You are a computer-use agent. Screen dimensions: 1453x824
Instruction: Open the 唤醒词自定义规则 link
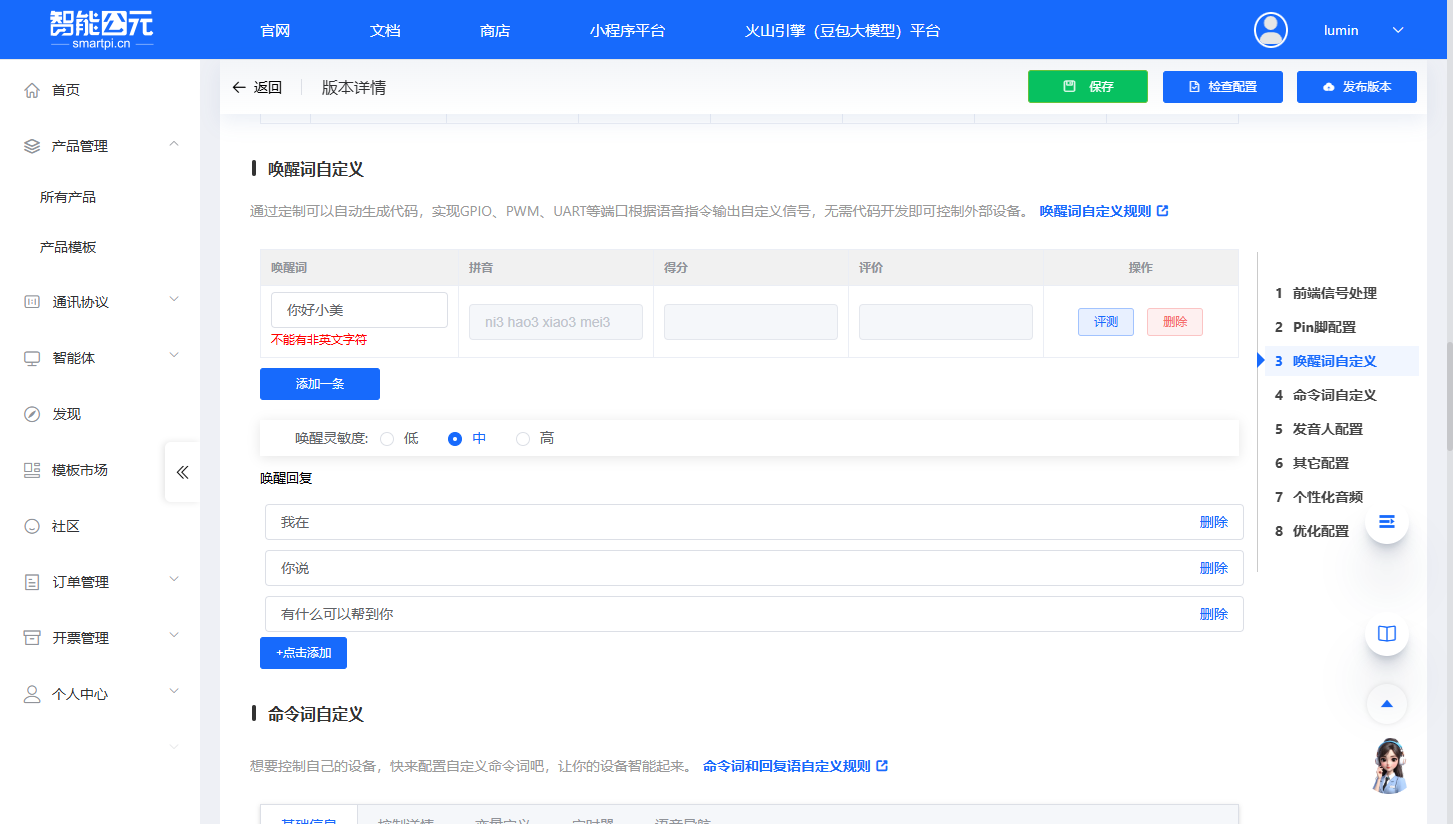(1097, 211)
